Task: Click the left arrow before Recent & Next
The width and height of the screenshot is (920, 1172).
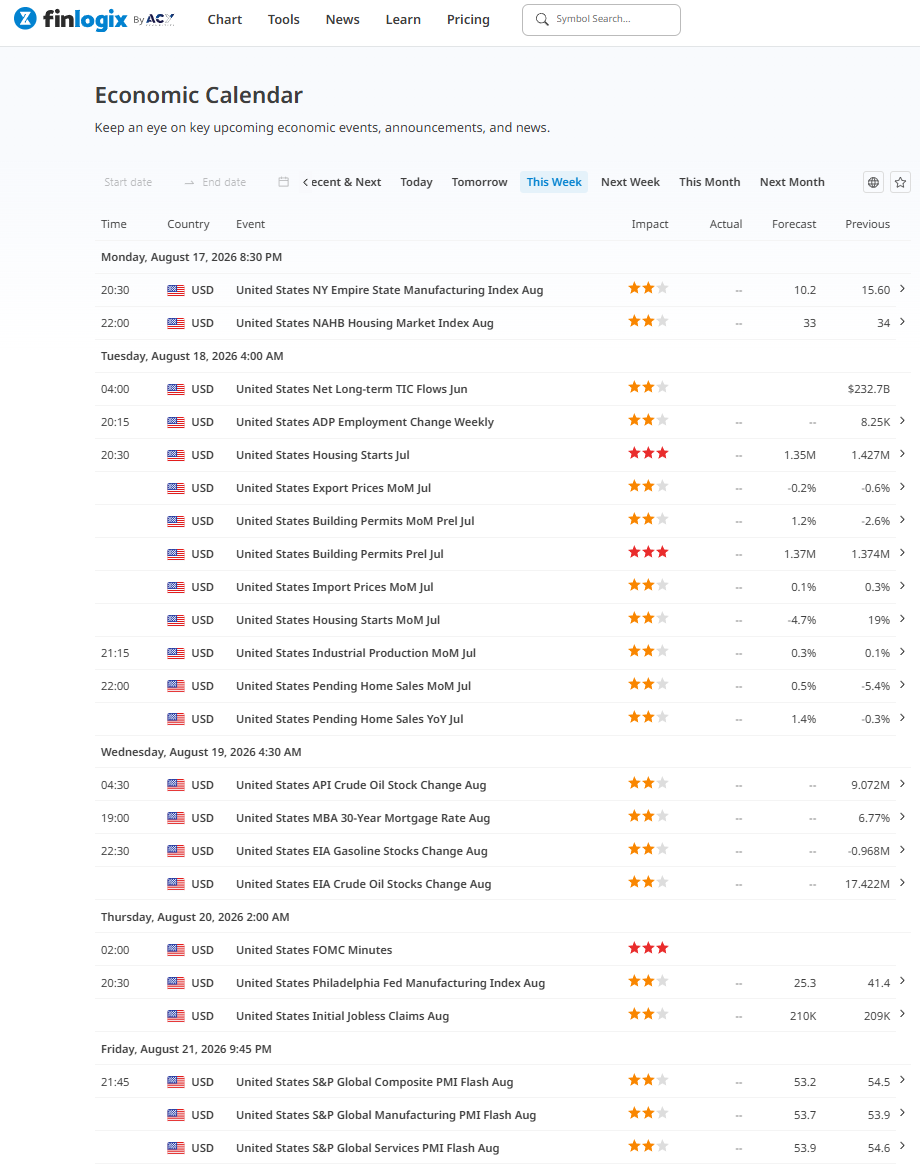Action: tap(305, 182)
